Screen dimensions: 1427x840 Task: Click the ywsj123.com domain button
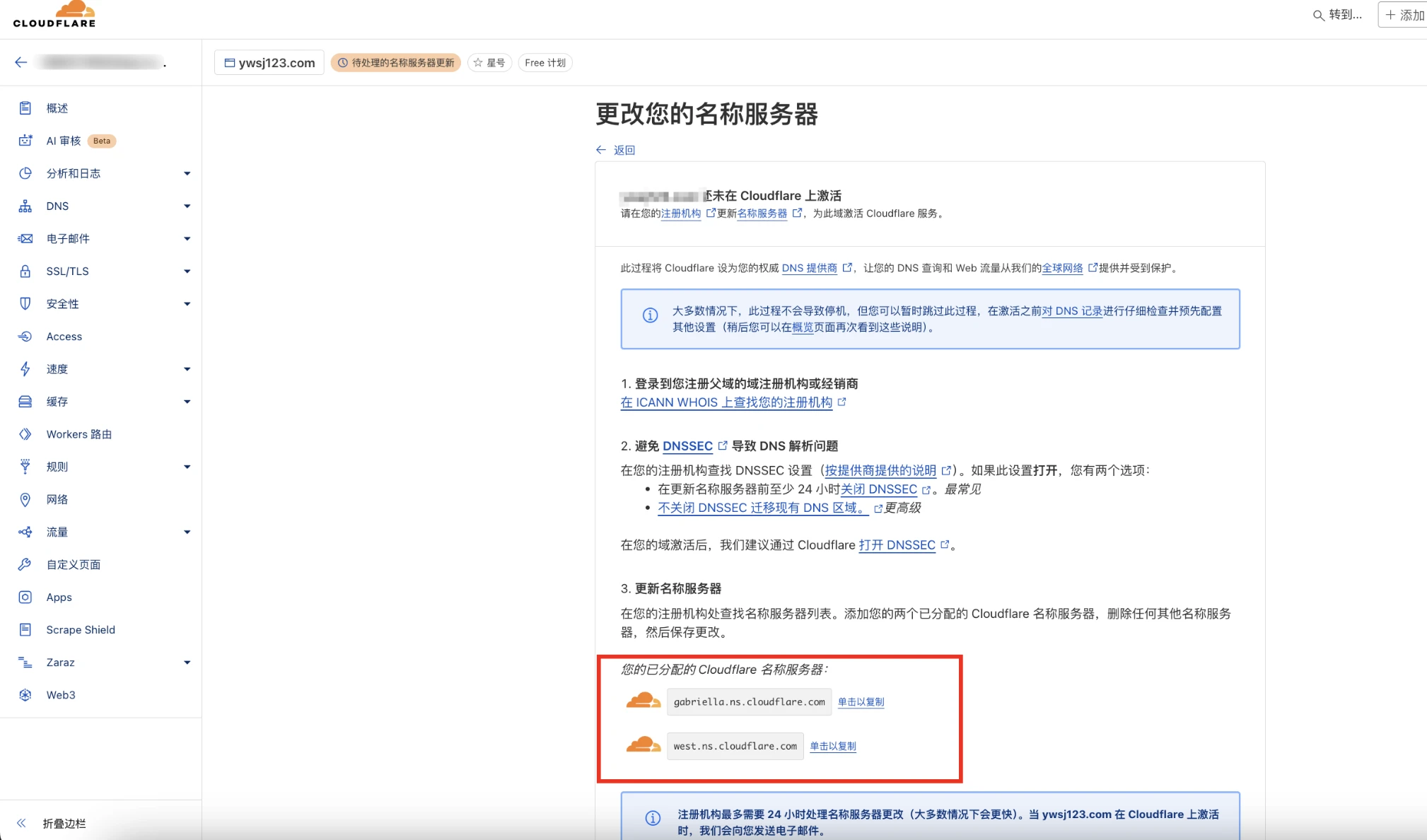pyautogui.click(x=269, y=62)
